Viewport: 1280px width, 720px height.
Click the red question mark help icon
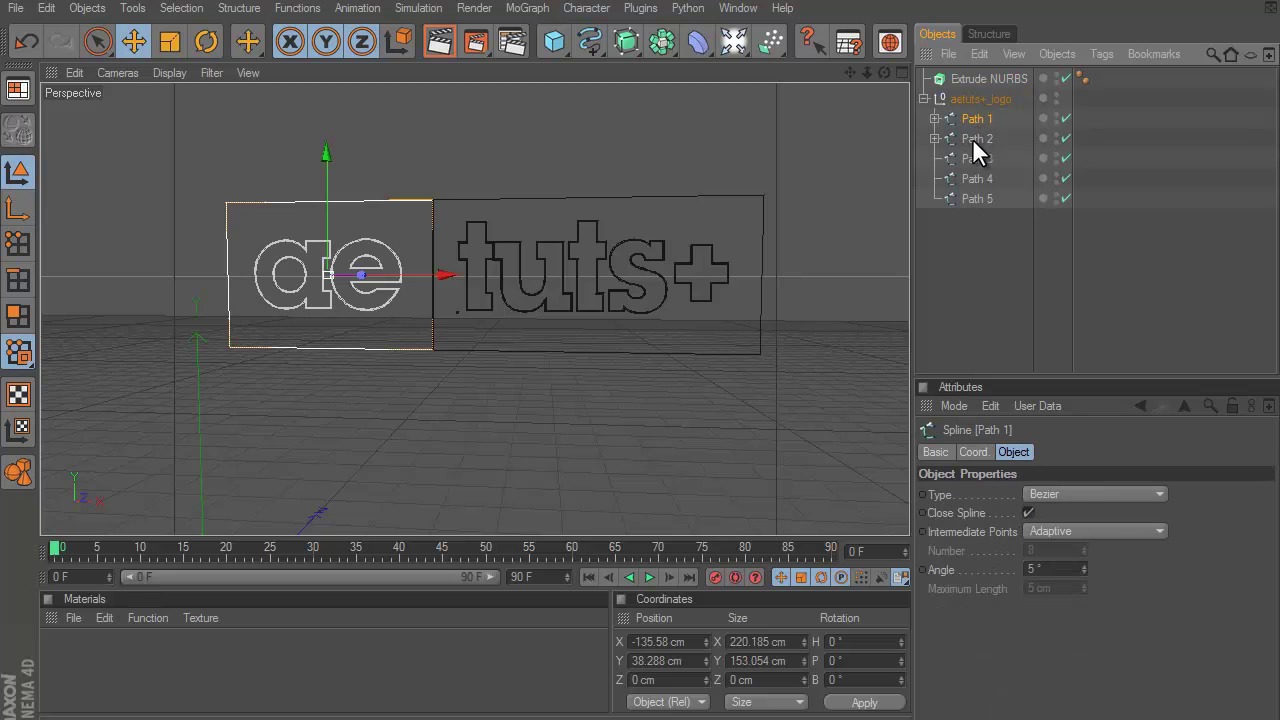click(x=810, y=42)
